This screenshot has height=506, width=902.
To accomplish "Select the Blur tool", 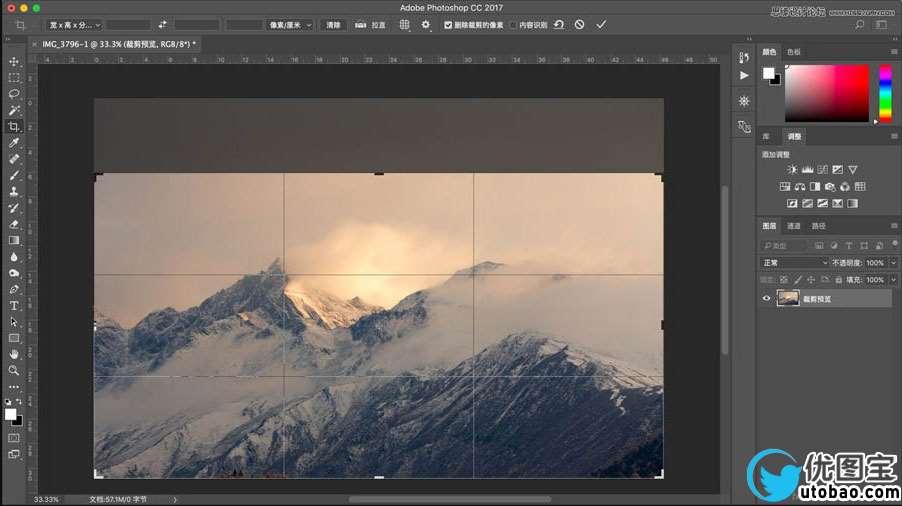I will tap(14, 257).
